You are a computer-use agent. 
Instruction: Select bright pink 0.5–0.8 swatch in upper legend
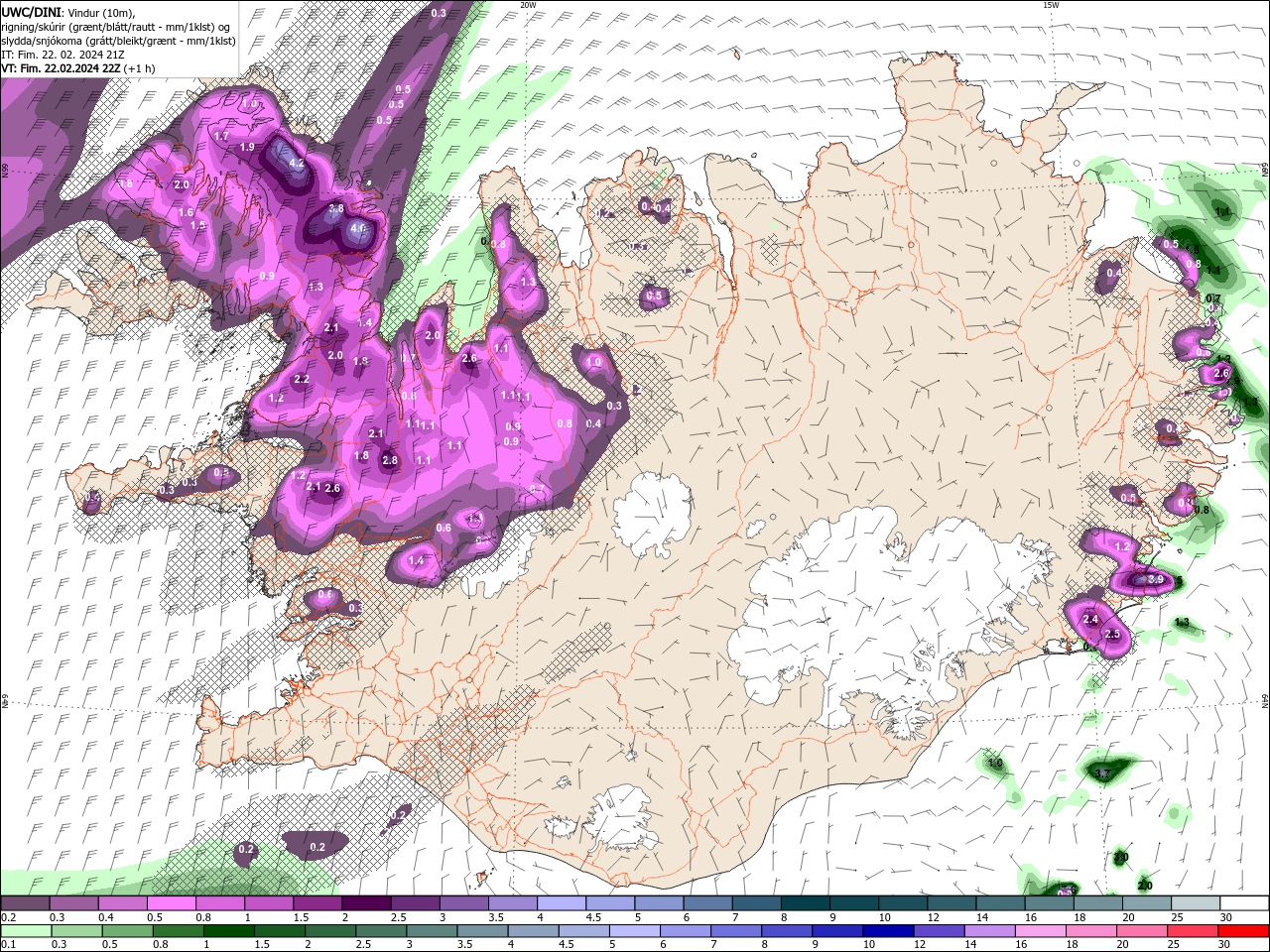click(x=172, y=903)
